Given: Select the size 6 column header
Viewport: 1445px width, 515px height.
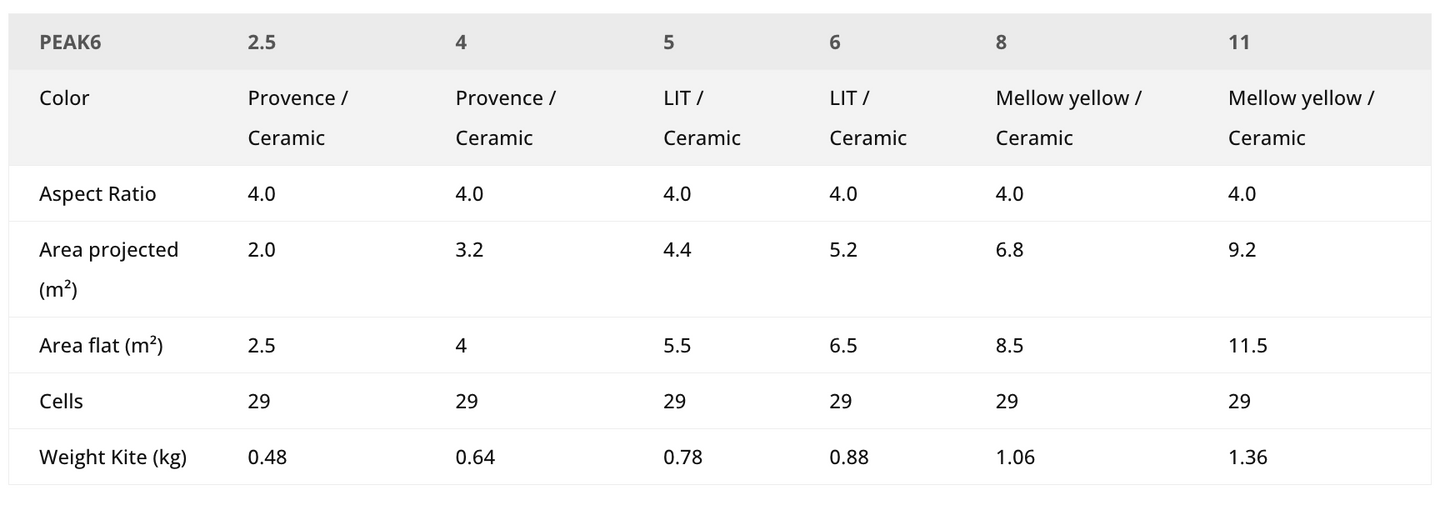Looking at the screenshot, I should pos(835,42).
